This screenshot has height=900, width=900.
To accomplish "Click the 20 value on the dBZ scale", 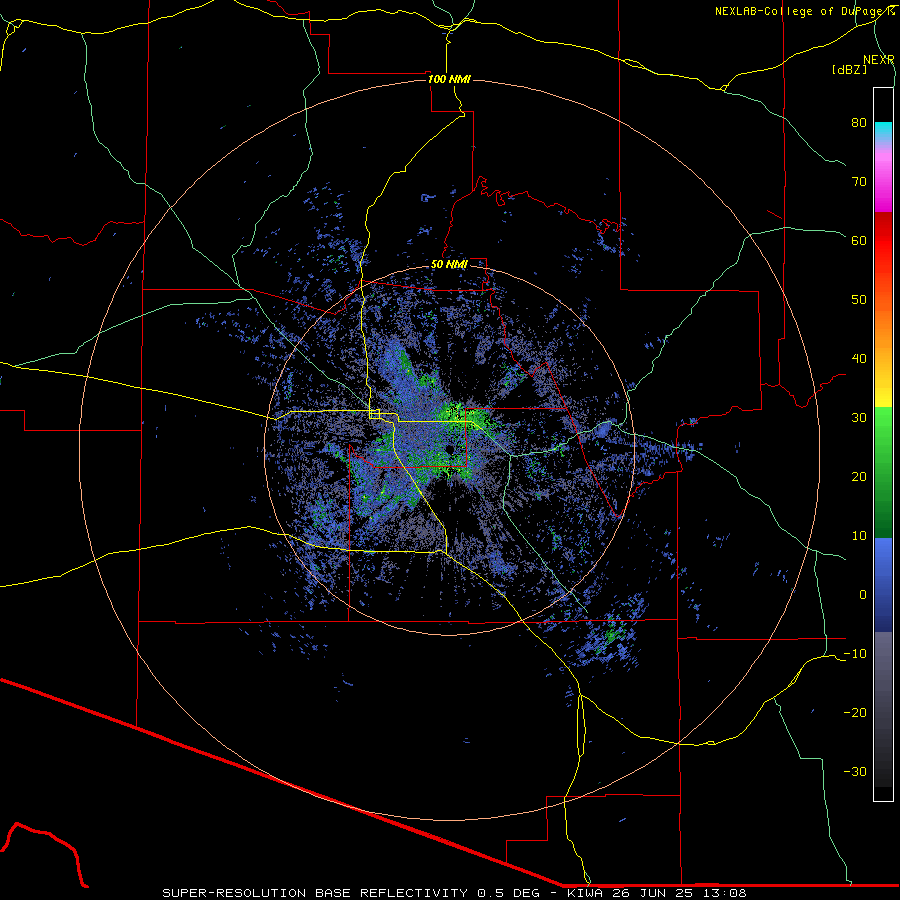I will [x=859, y=477].
